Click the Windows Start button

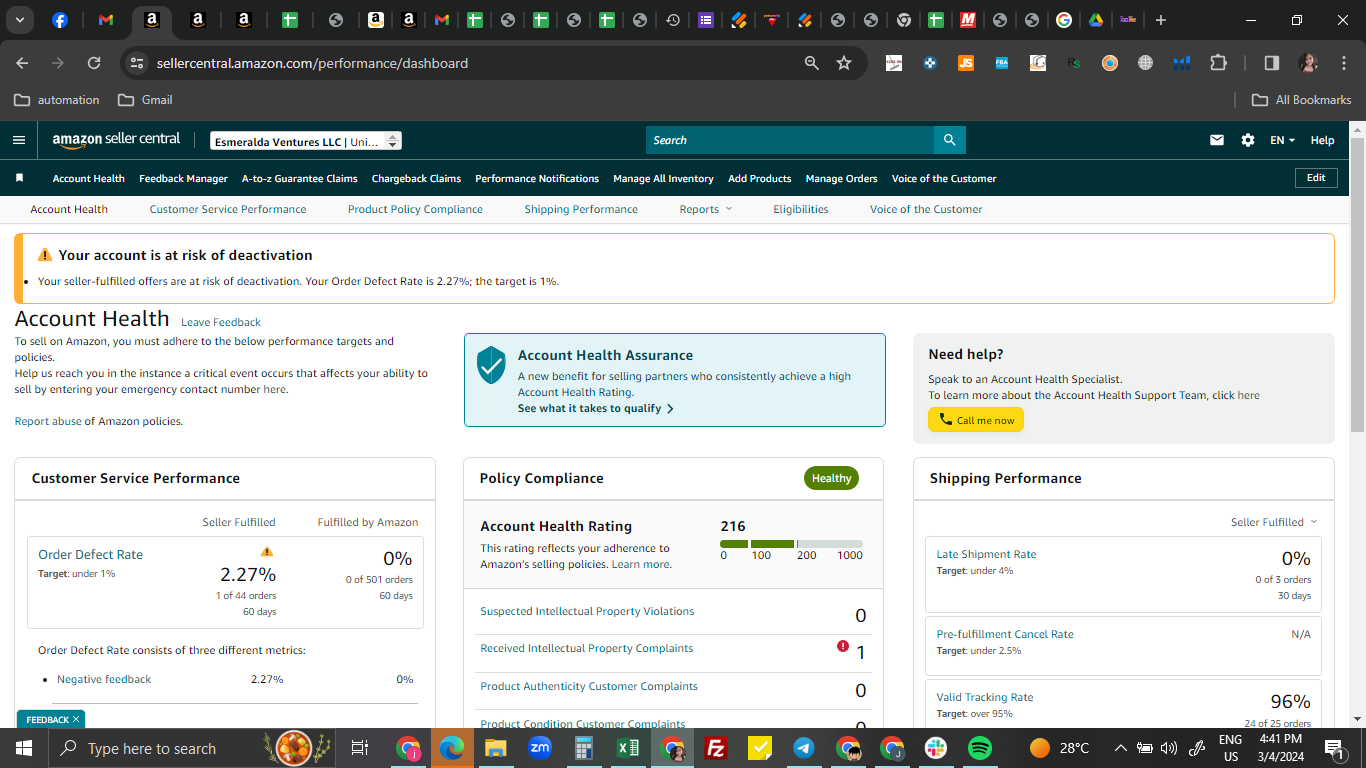click(23, 748)
